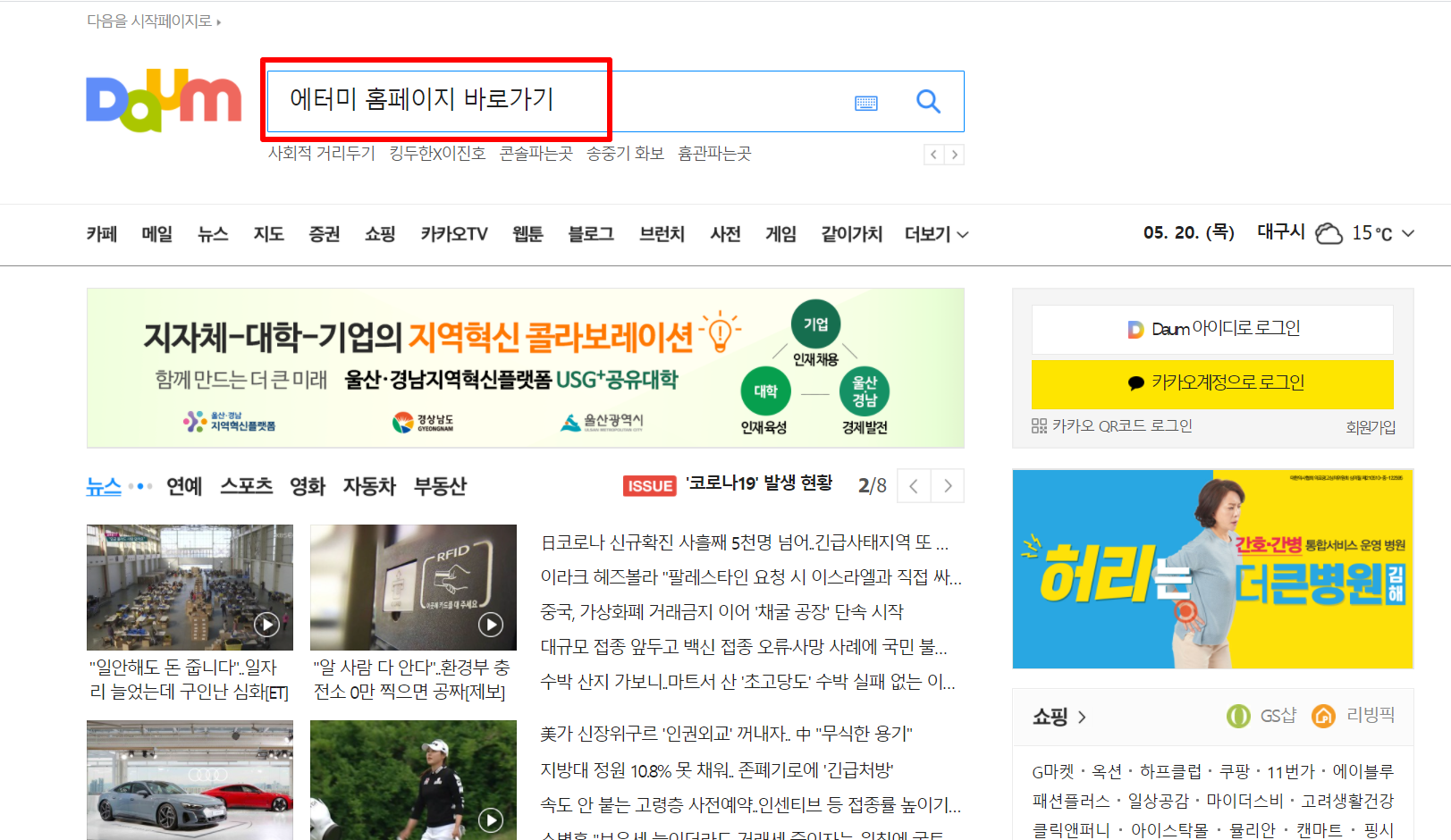Click the 리빙픽 house icon

(1323, 716)
